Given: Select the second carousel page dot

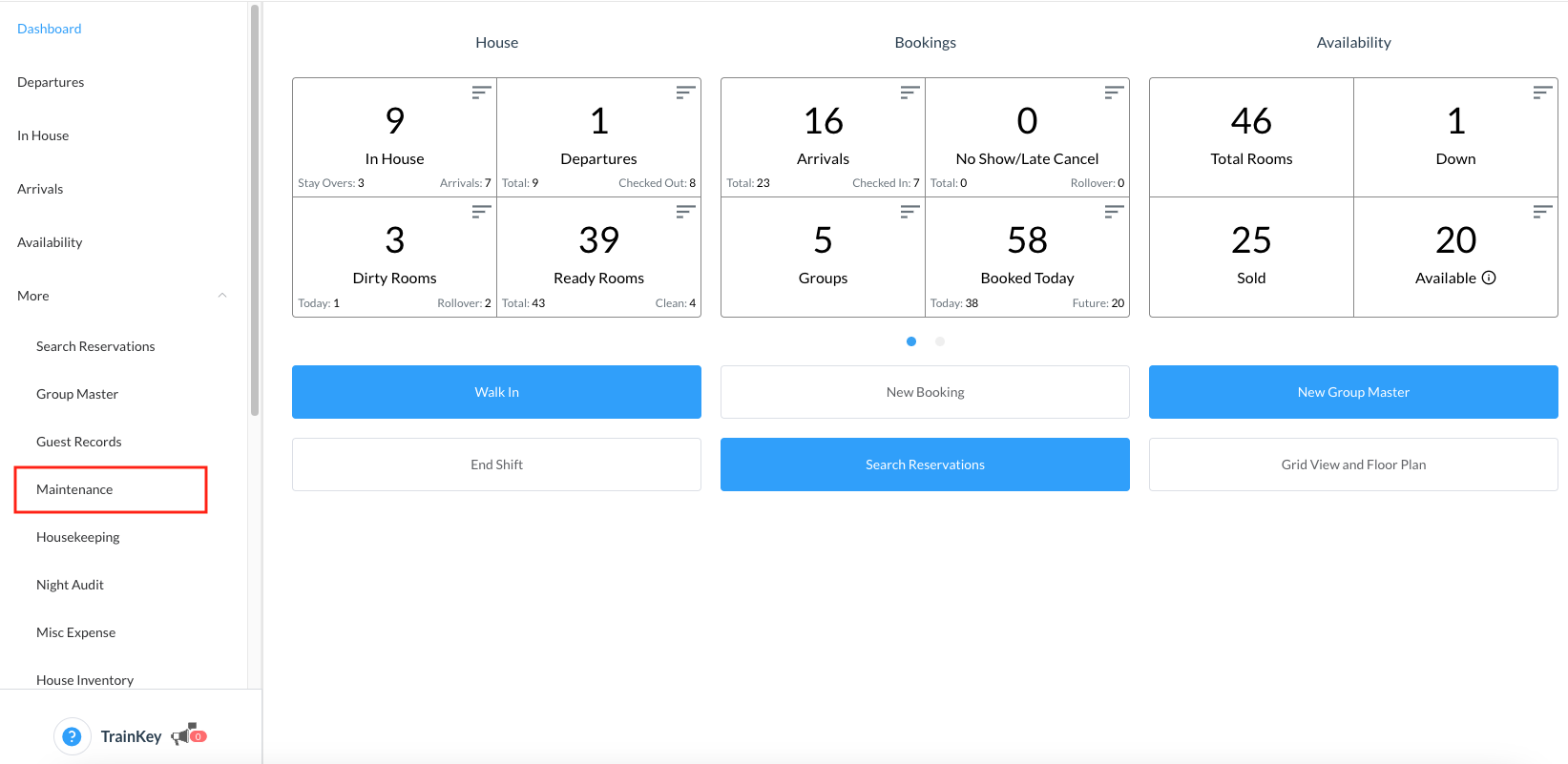Looking at the screenshot, I should (x=940, y=341).
